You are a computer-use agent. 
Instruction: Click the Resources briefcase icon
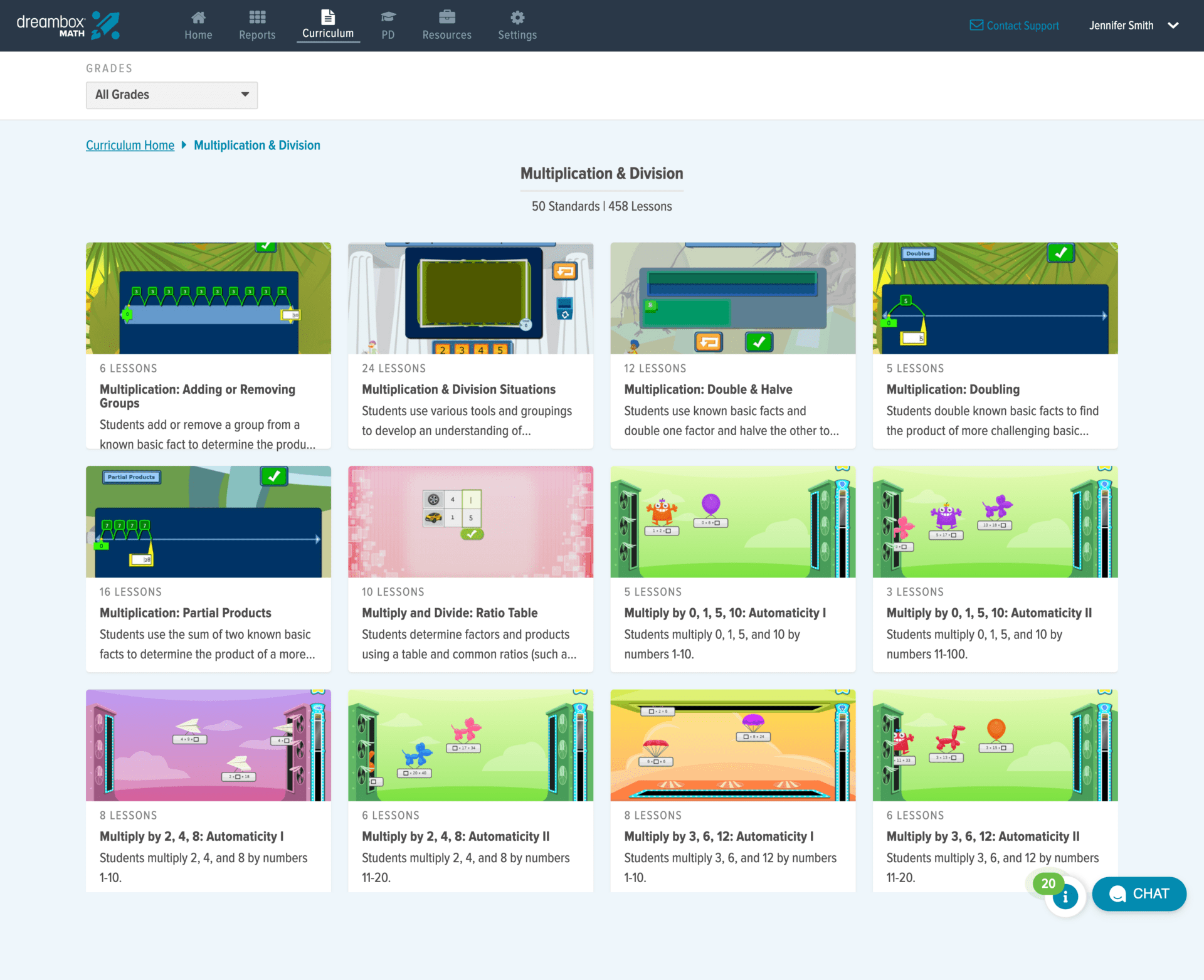(446, 18)
